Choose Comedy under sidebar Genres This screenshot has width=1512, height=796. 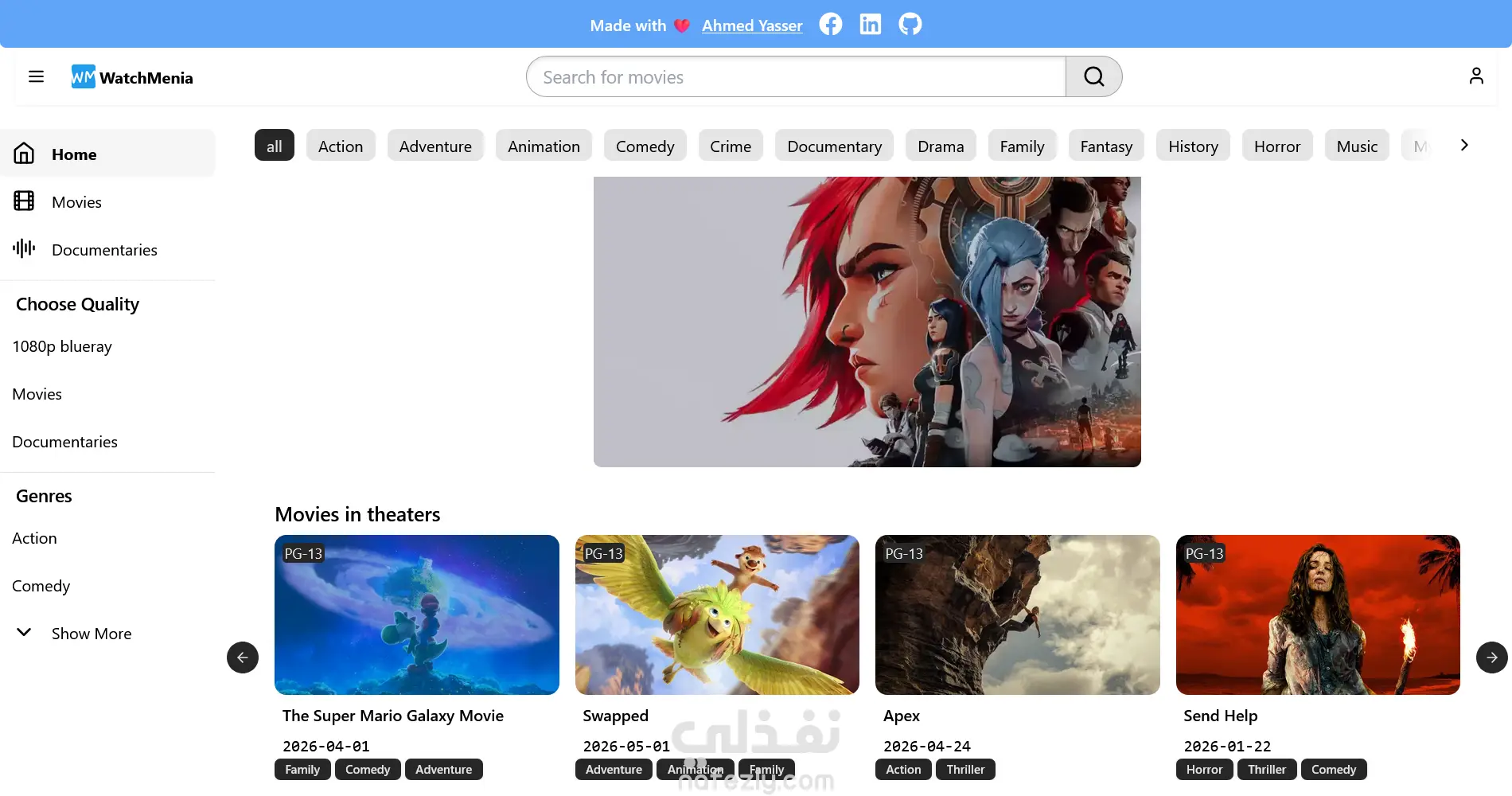tap(41, 586)
